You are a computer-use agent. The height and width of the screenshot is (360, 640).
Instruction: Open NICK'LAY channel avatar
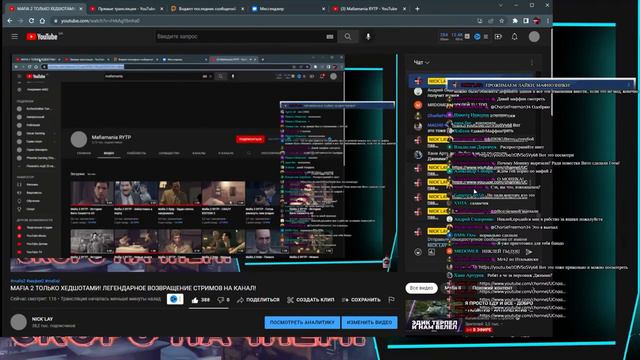(x=18, y=322)
